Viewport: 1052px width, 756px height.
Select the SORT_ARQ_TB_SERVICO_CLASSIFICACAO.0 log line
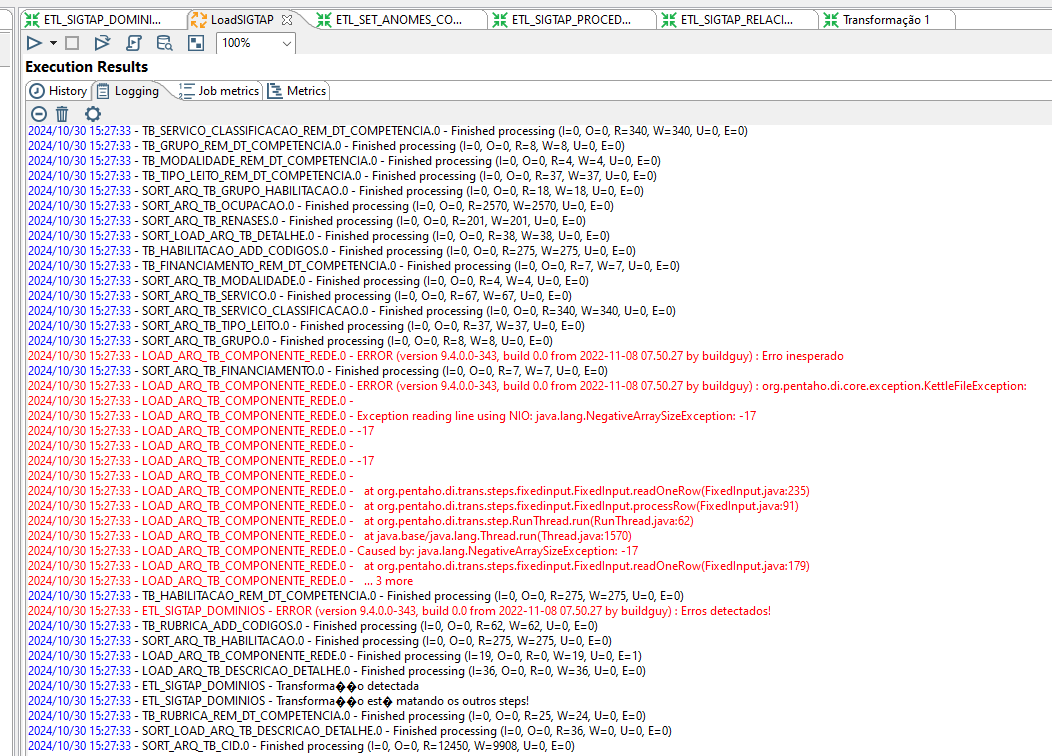tap(352, 311)
